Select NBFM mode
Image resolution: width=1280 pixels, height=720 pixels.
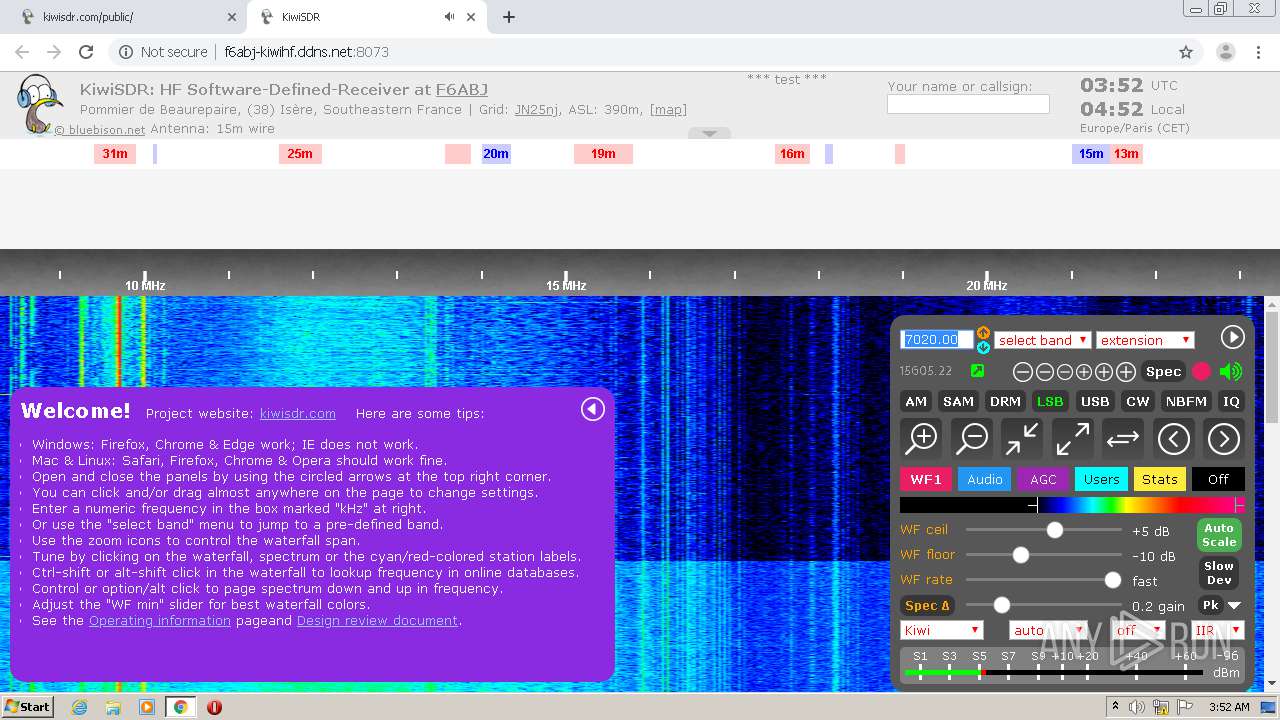[x=1186, y=401]
